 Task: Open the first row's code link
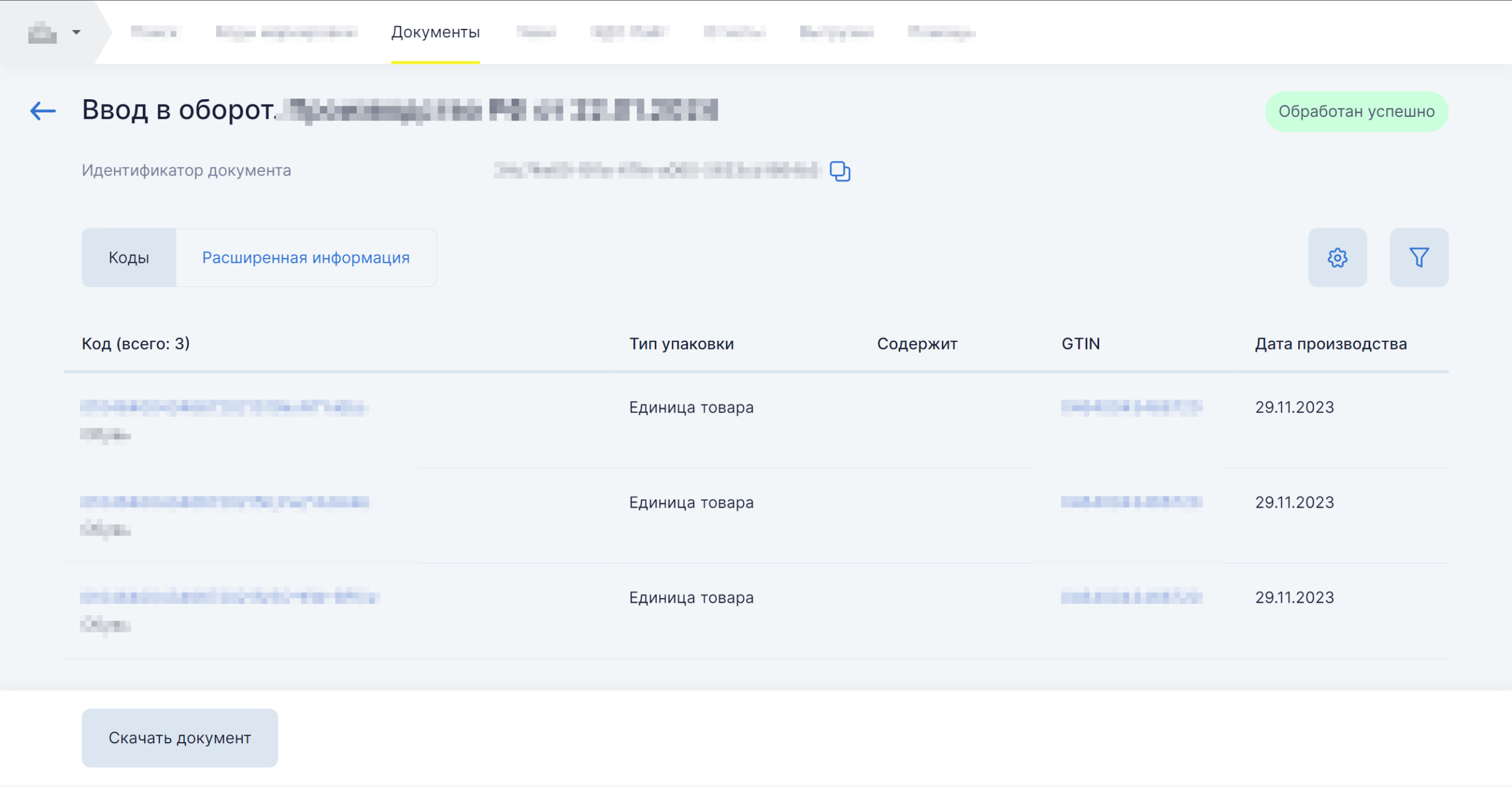click(224, 407)
